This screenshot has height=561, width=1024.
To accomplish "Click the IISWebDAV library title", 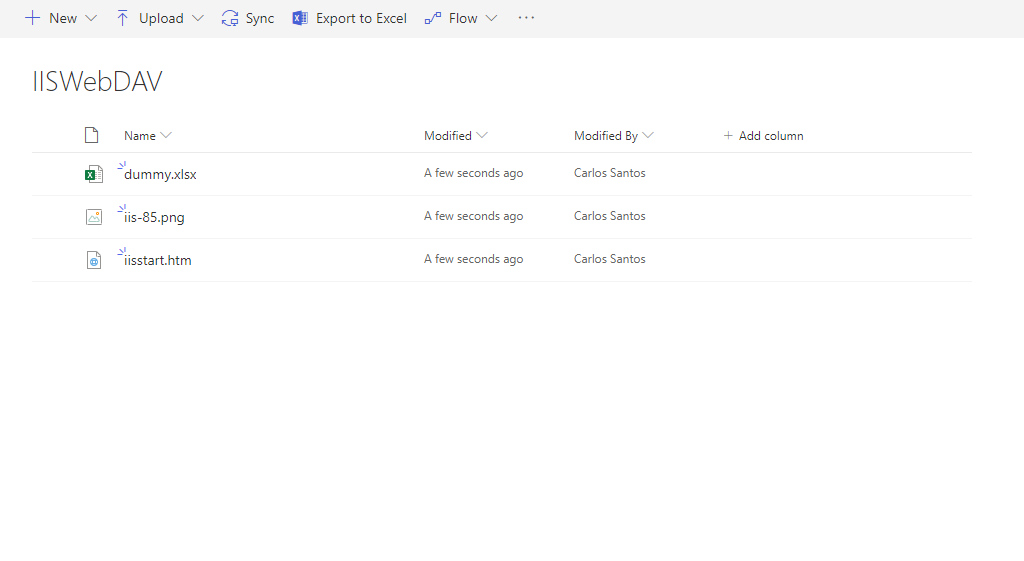I will 97,82.
